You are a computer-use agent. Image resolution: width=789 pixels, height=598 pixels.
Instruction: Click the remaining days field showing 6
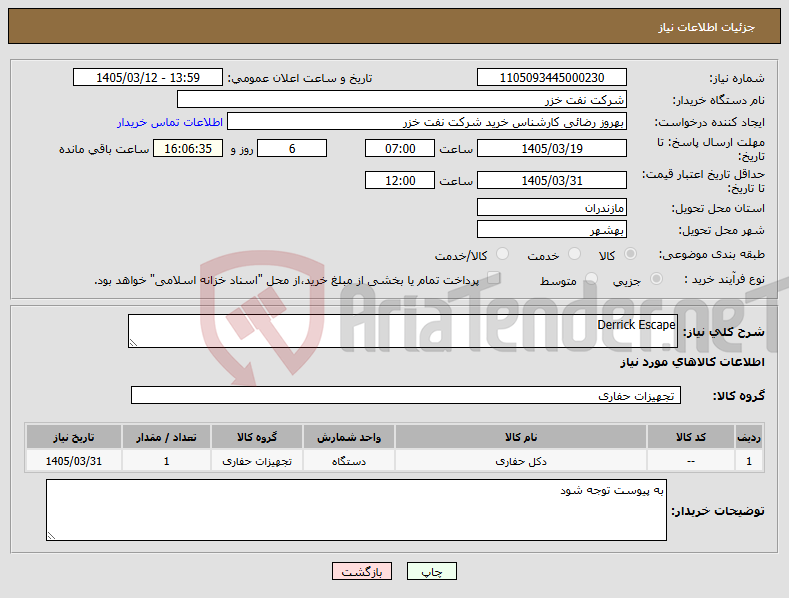click(x=292, y=148)
